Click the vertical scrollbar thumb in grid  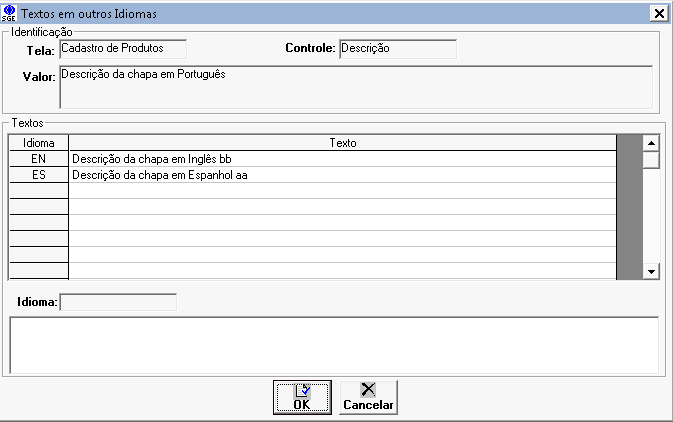click(650, 159)
